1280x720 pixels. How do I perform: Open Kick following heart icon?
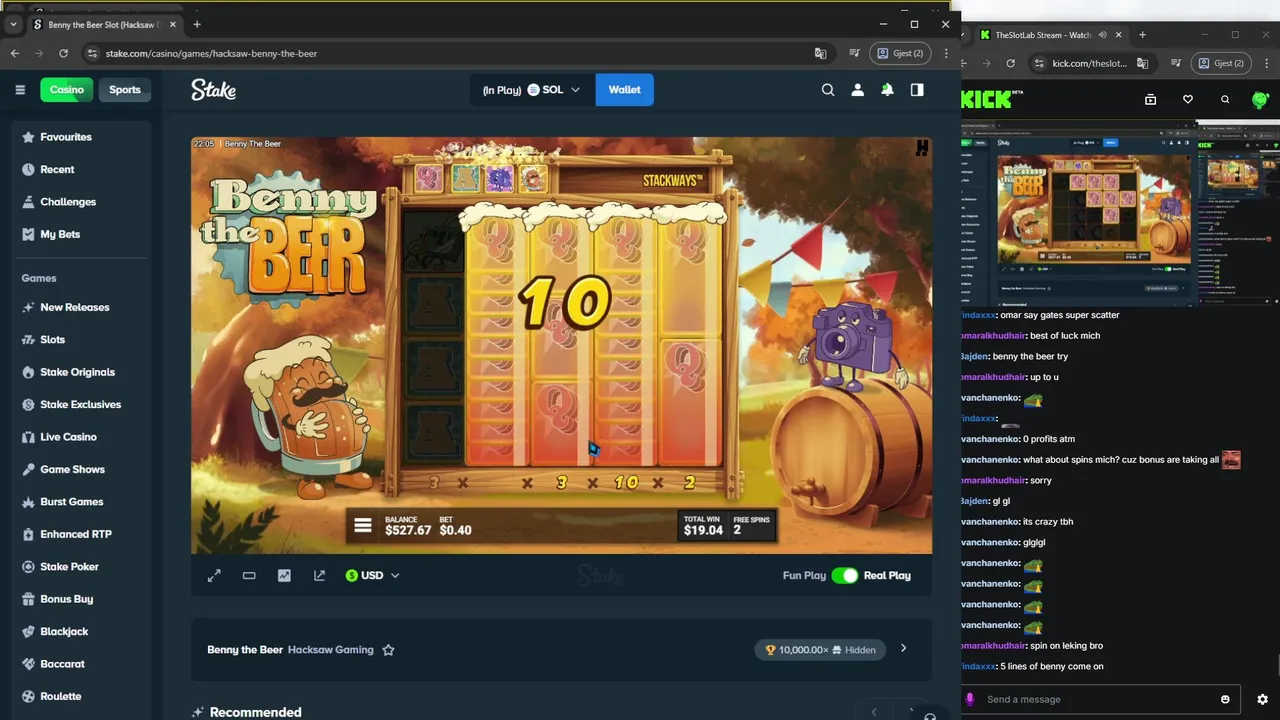(1188, 100)
